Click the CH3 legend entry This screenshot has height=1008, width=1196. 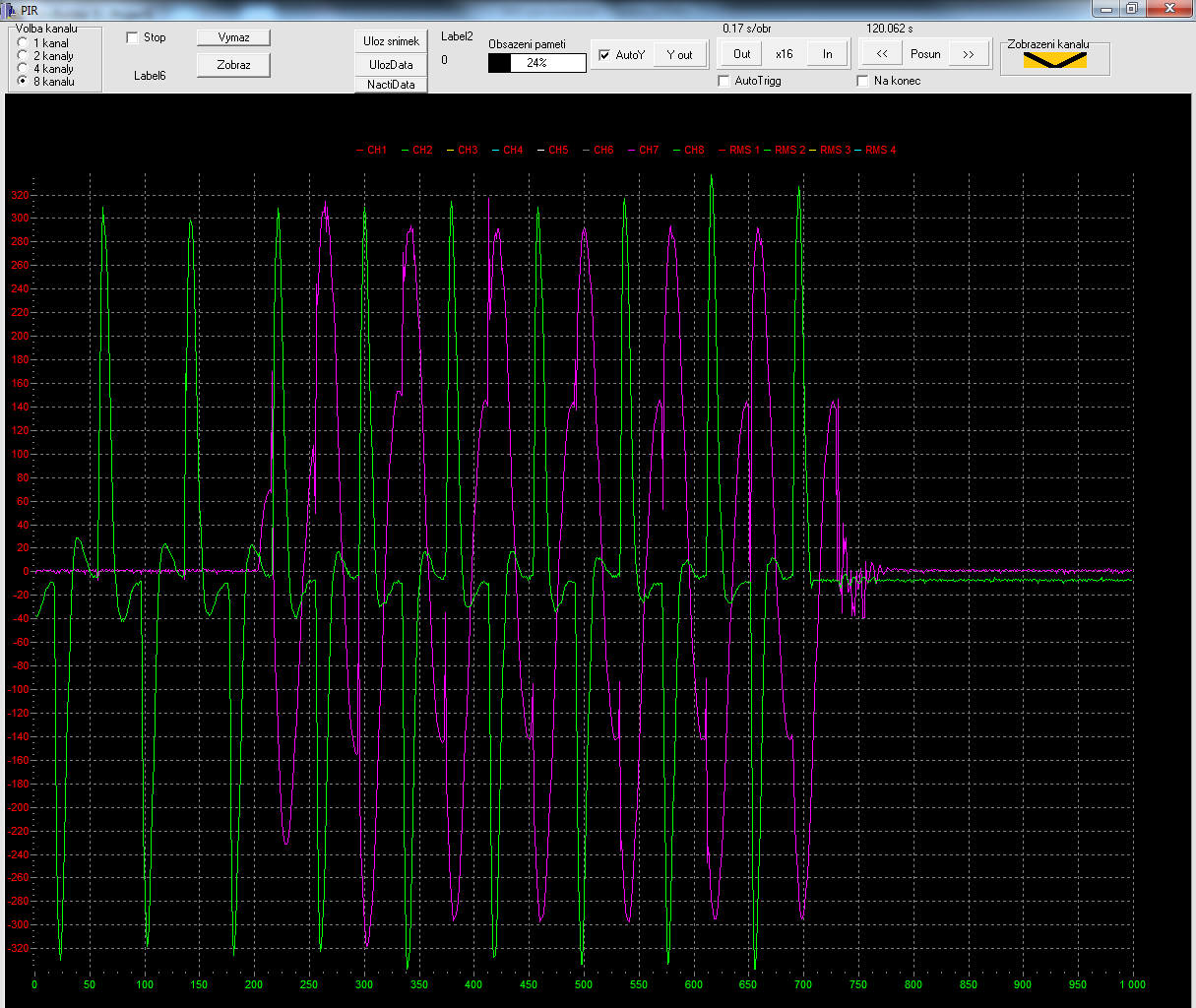click(x=463, y=150)
